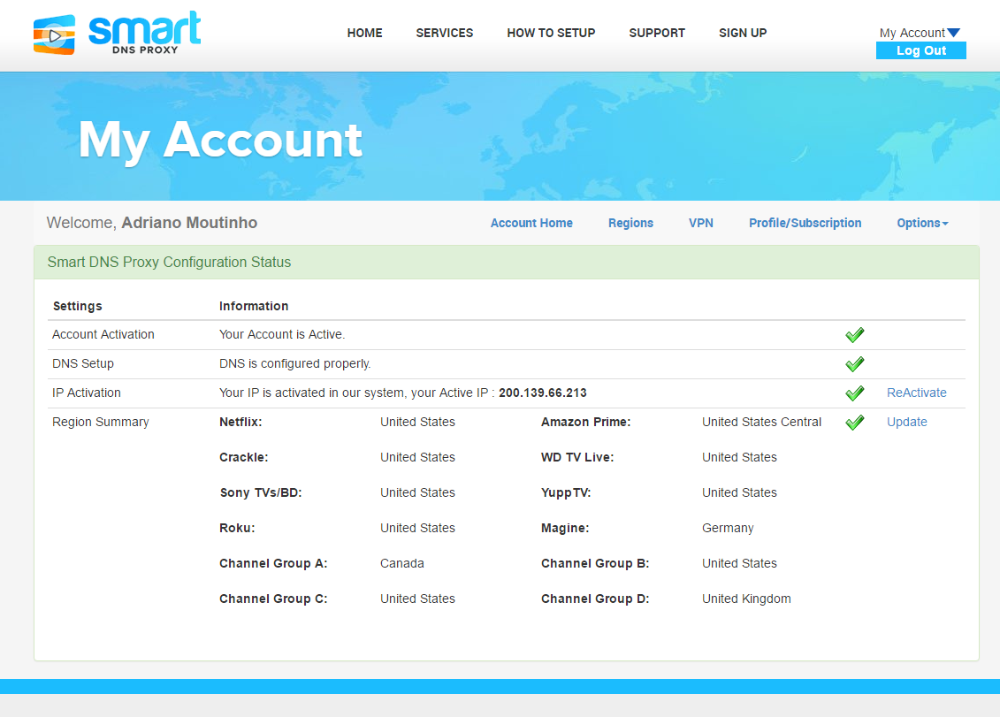The height and width of the screenshot is (717, 1000).
Task: Click the Account Activation settings label
Action: click(x=103, y=334)
